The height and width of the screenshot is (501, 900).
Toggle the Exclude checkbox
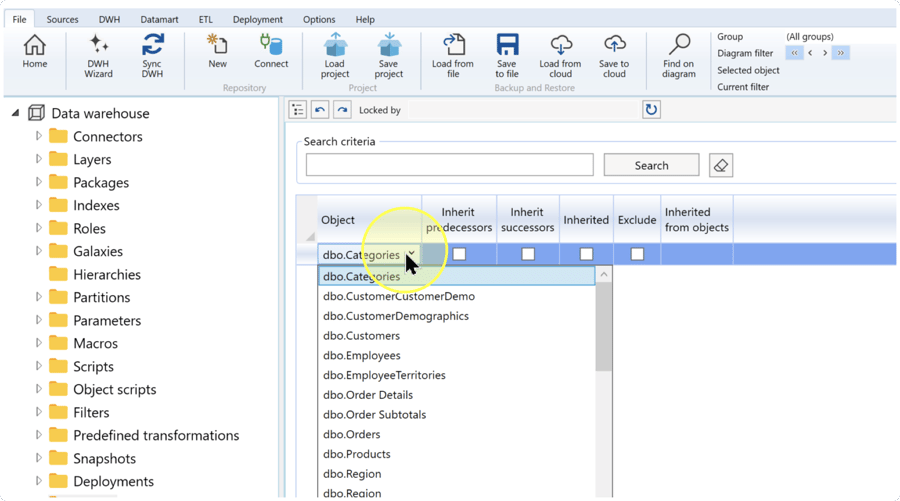coord(637,254)
